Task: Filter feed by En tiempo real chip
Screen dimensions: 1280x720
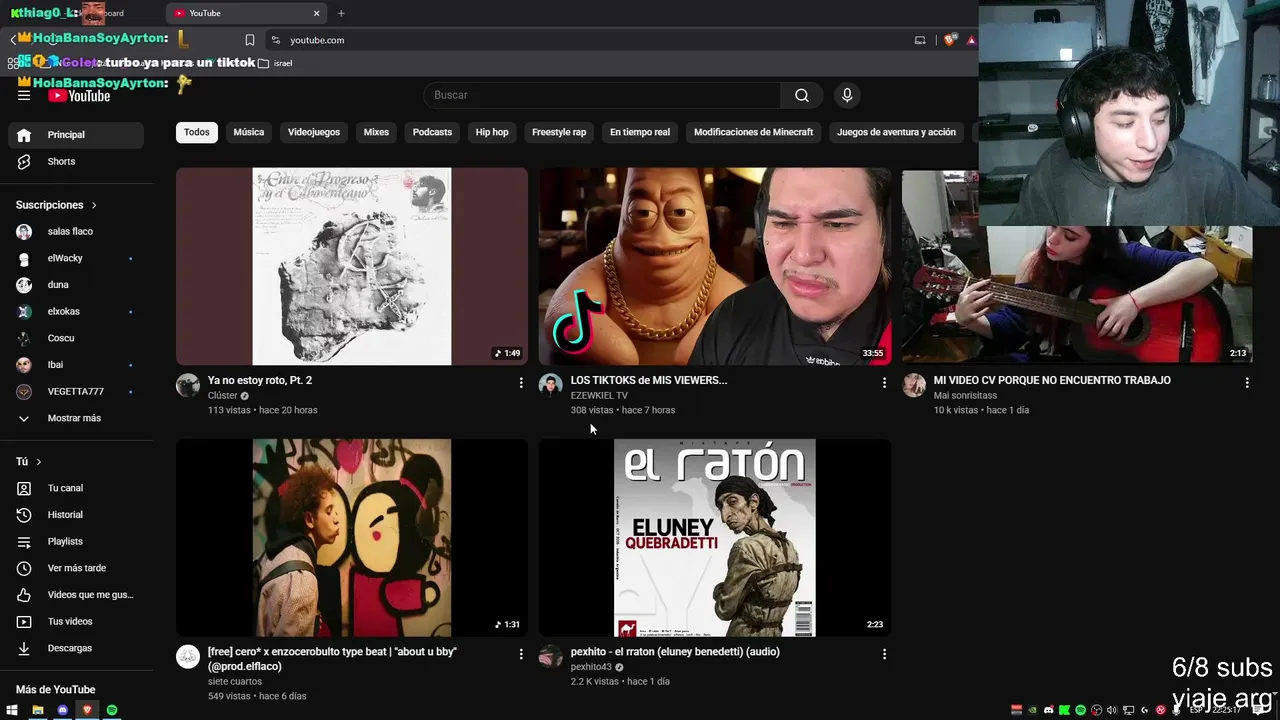Action: [640, 132]
